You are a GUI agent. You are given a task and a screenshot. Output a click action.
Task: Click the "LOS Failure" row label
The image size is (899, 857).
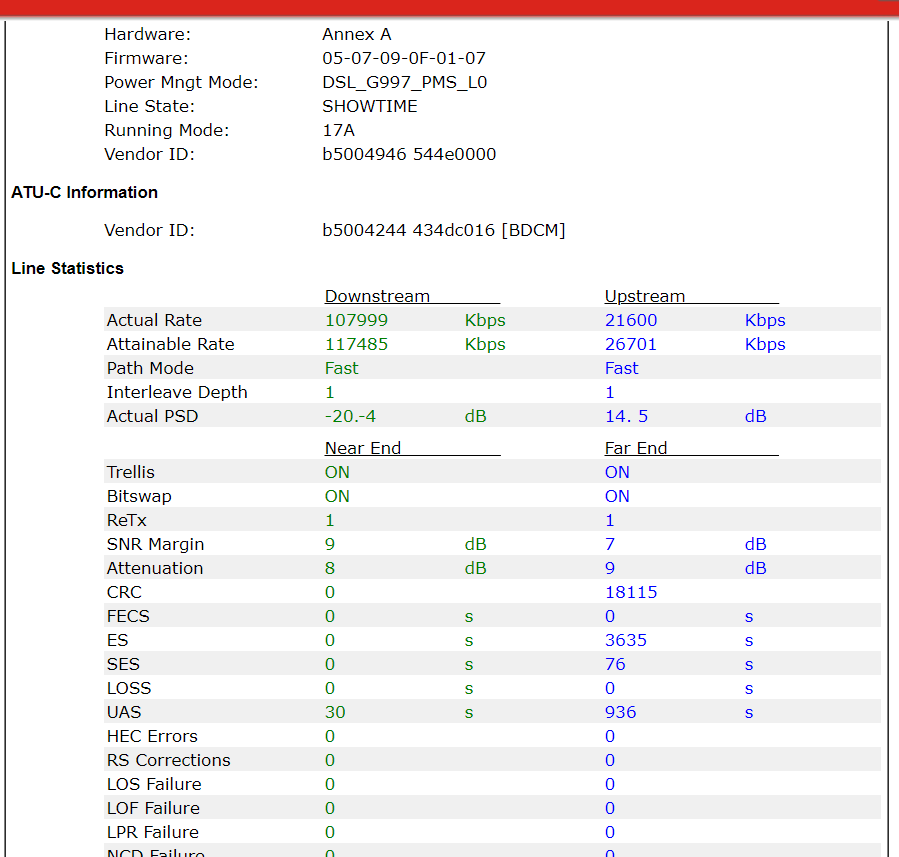click(154, 785)
